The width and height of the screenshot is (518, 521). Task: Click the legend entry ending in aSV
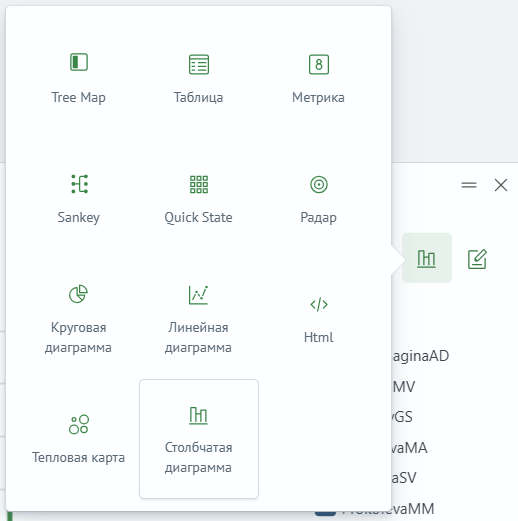404,478
